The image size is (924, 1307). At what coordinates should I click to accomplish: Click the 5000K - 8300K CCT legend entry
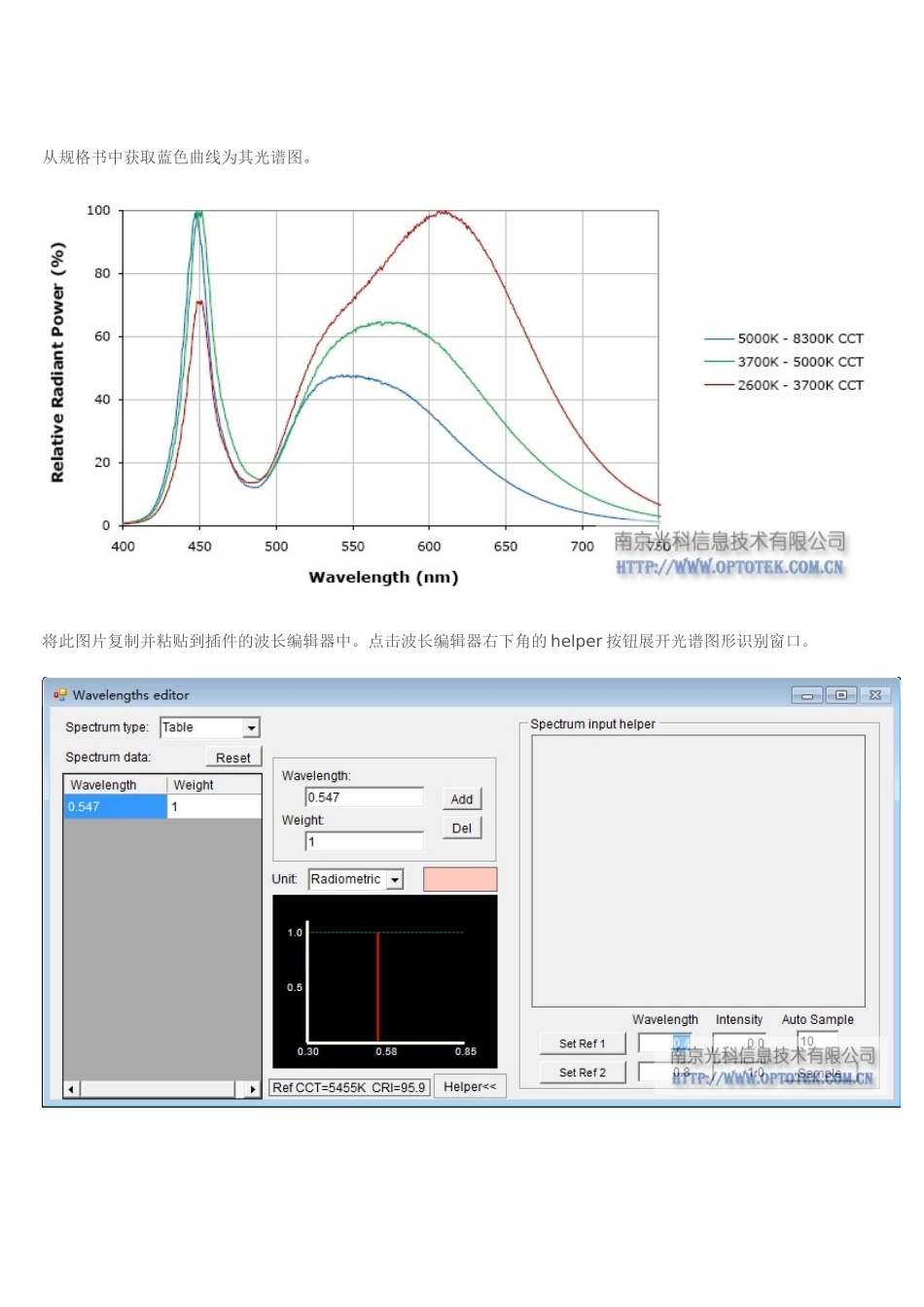tap(784, 338)
